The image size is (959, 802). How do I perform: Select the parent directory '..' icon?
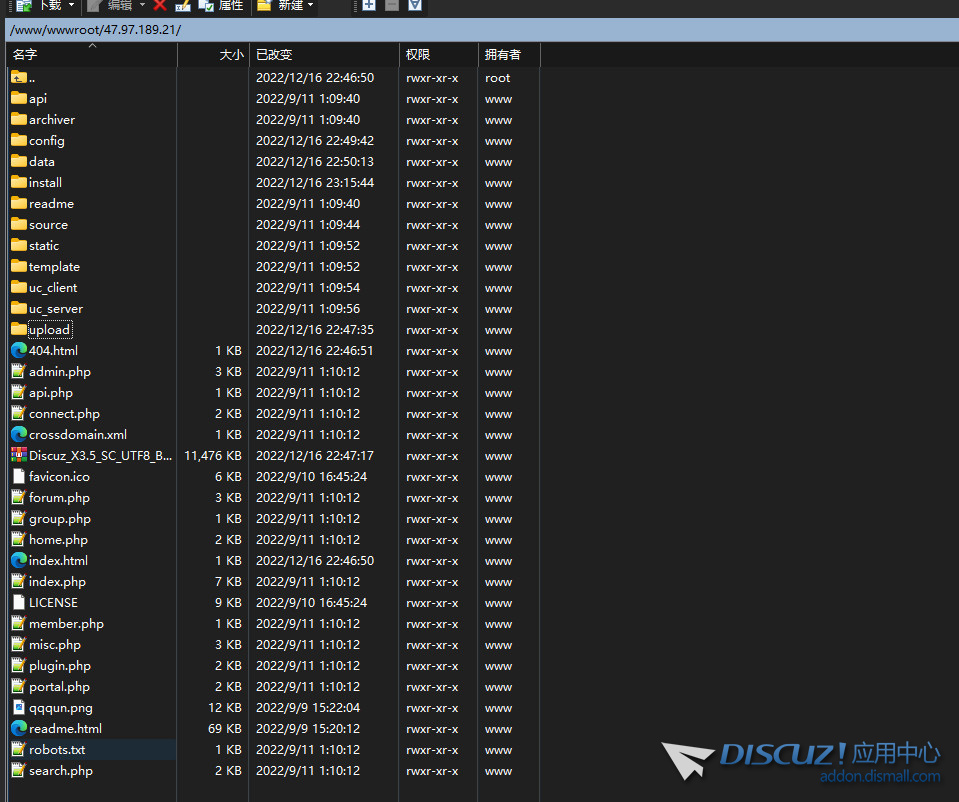pyautogui.click(x=19, y=77)
